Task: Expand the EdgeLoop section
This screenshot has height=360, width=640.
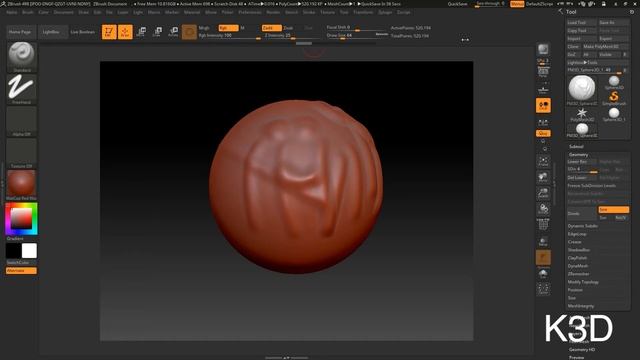Action: tap(577, 234)
